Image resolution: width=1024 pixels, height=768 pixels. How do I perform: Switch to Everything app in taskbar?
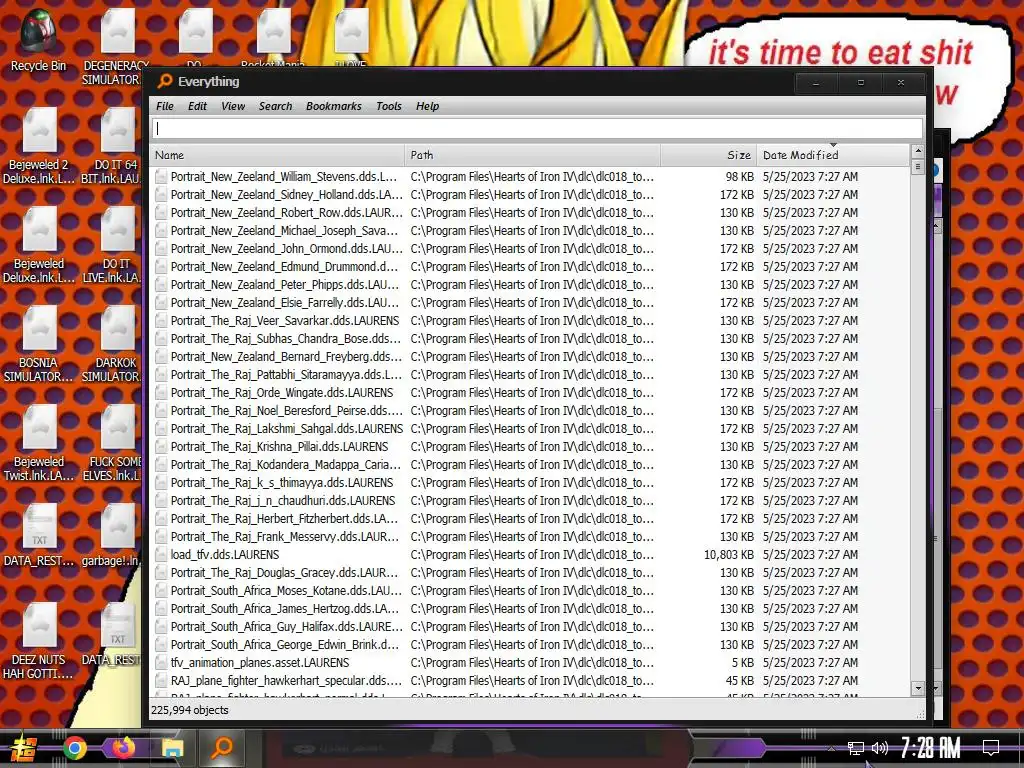[x=222, y=747]
